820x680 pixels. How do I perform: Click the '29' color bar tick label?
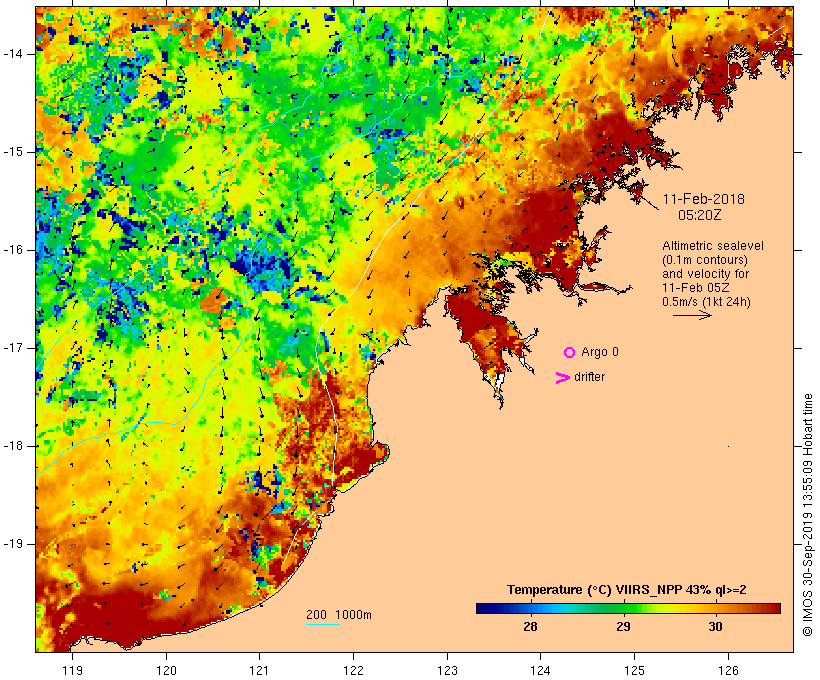click(x=623, y=627)
